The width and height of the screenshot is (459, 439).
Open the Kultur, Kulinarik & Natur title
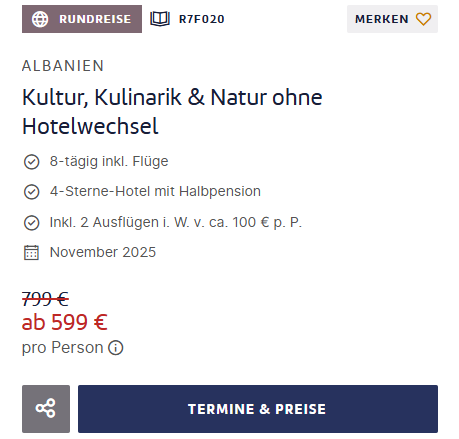point(172,112)
